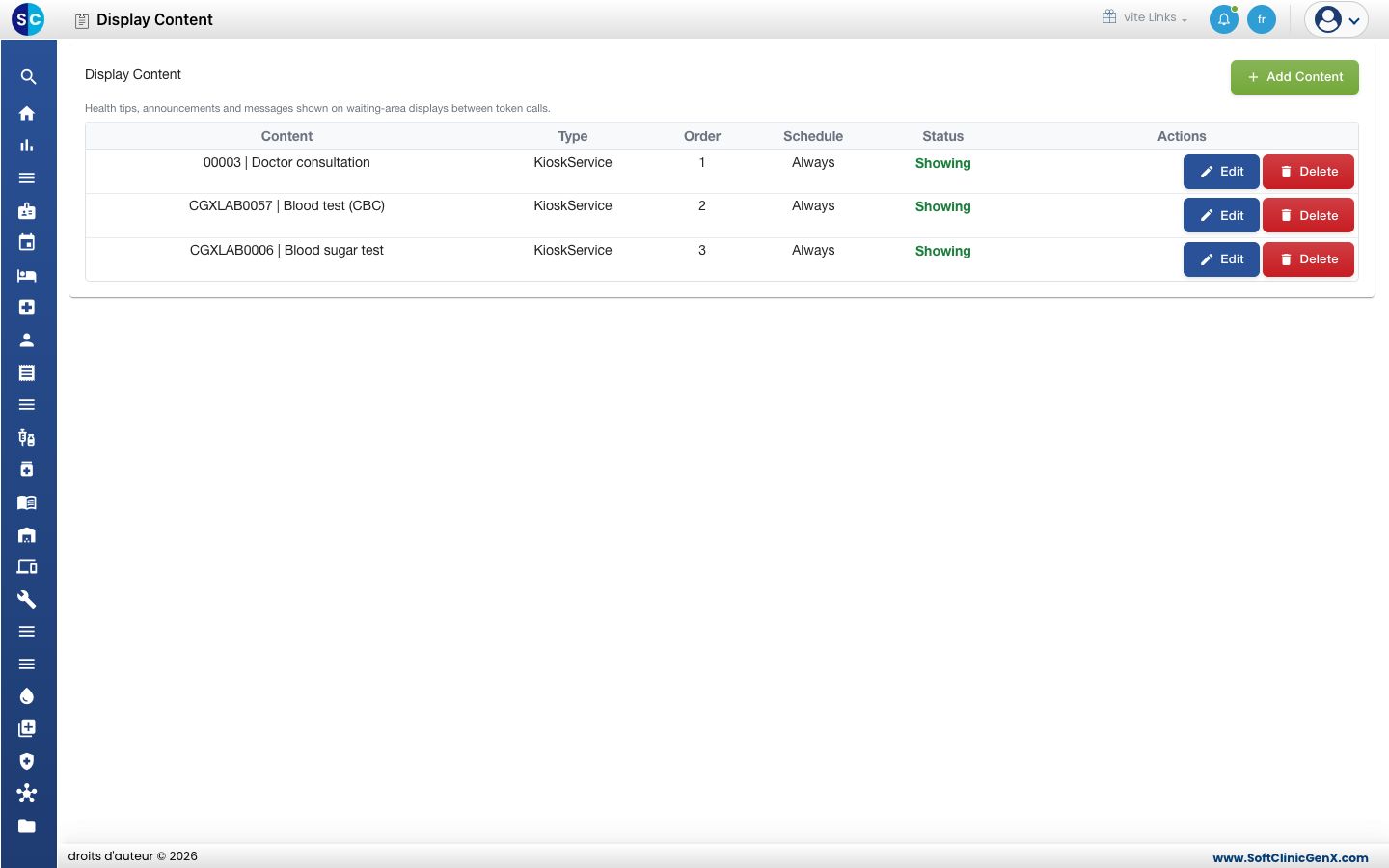The image size is (1389, 868).
Task: Click the Add Content button
Action: click(1294, 77)
